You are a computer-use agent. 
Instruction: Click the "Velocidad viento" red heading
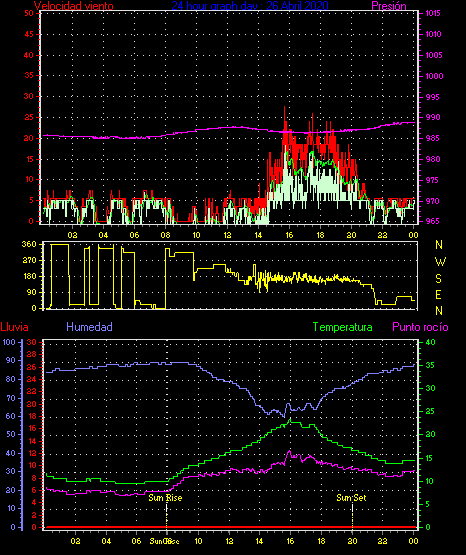74,6
